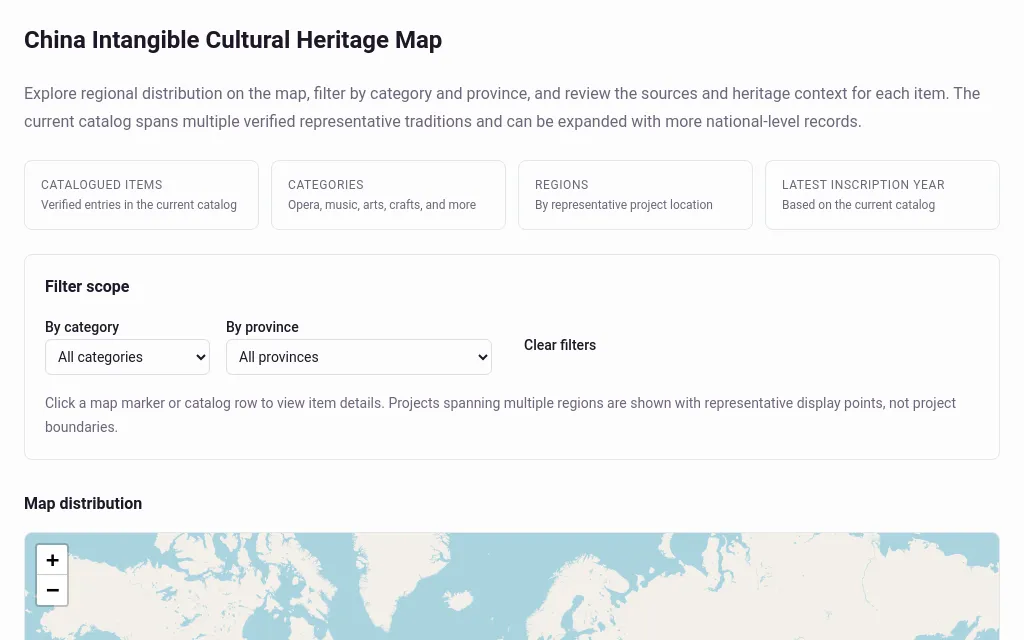Click the China Intangible Cultural Heritage Map title

click(x=233, y=40)
